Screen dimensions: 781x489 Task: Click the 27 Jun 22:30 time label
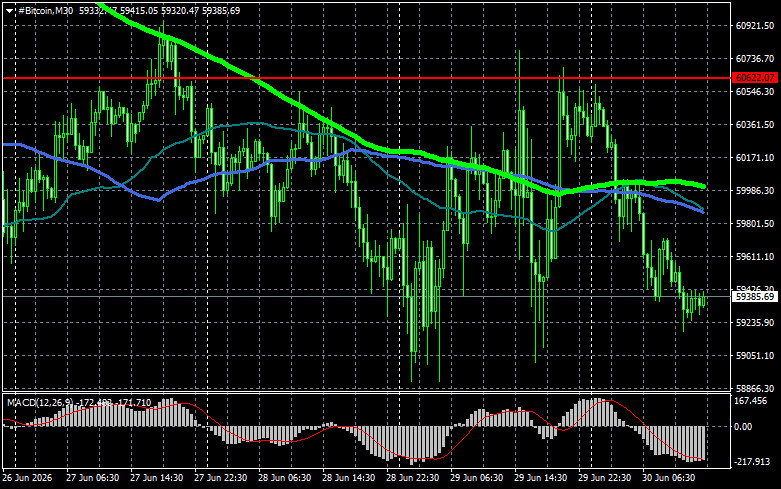[220, 478]
